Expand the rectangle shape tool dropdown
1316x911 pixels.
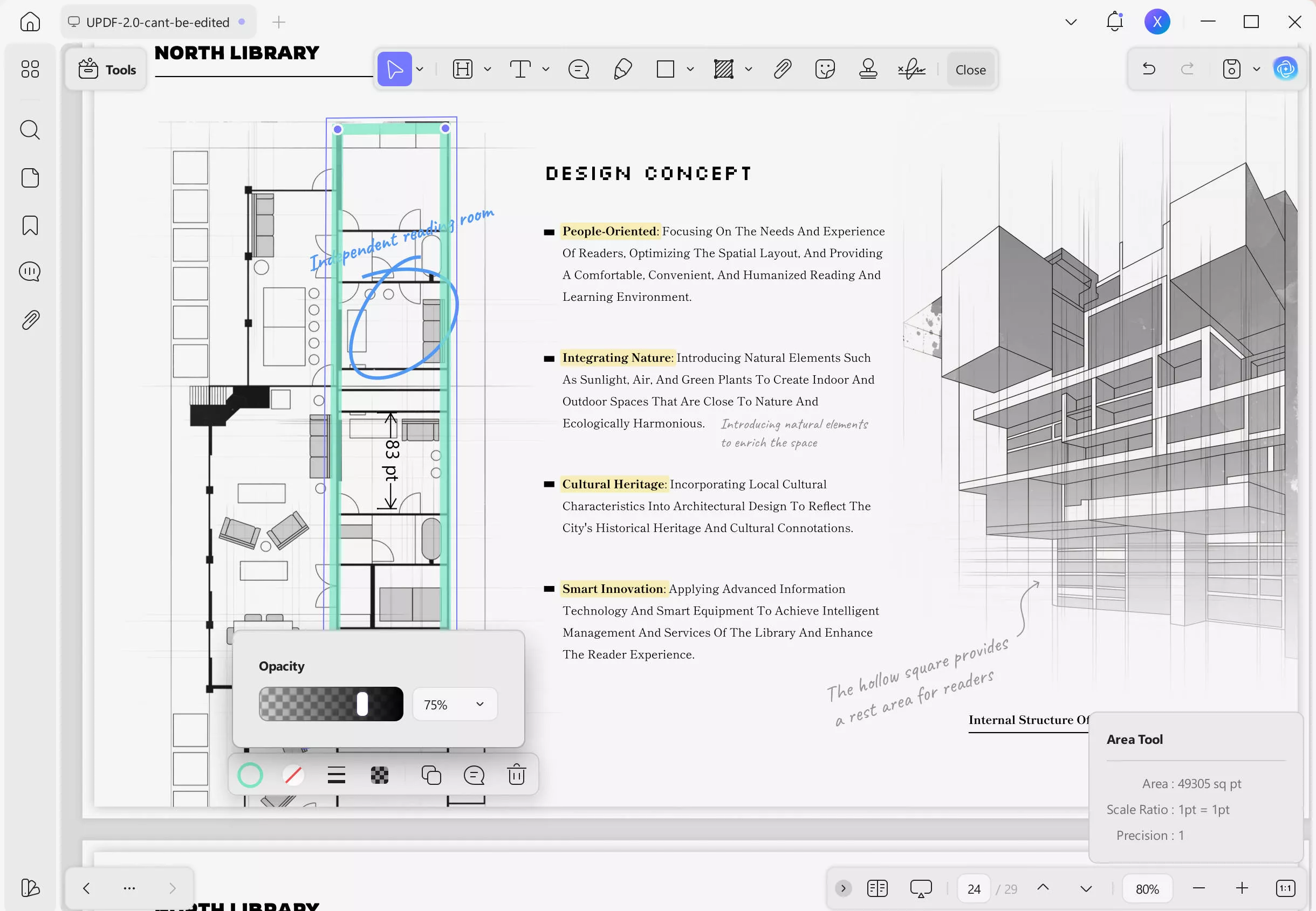690,70
